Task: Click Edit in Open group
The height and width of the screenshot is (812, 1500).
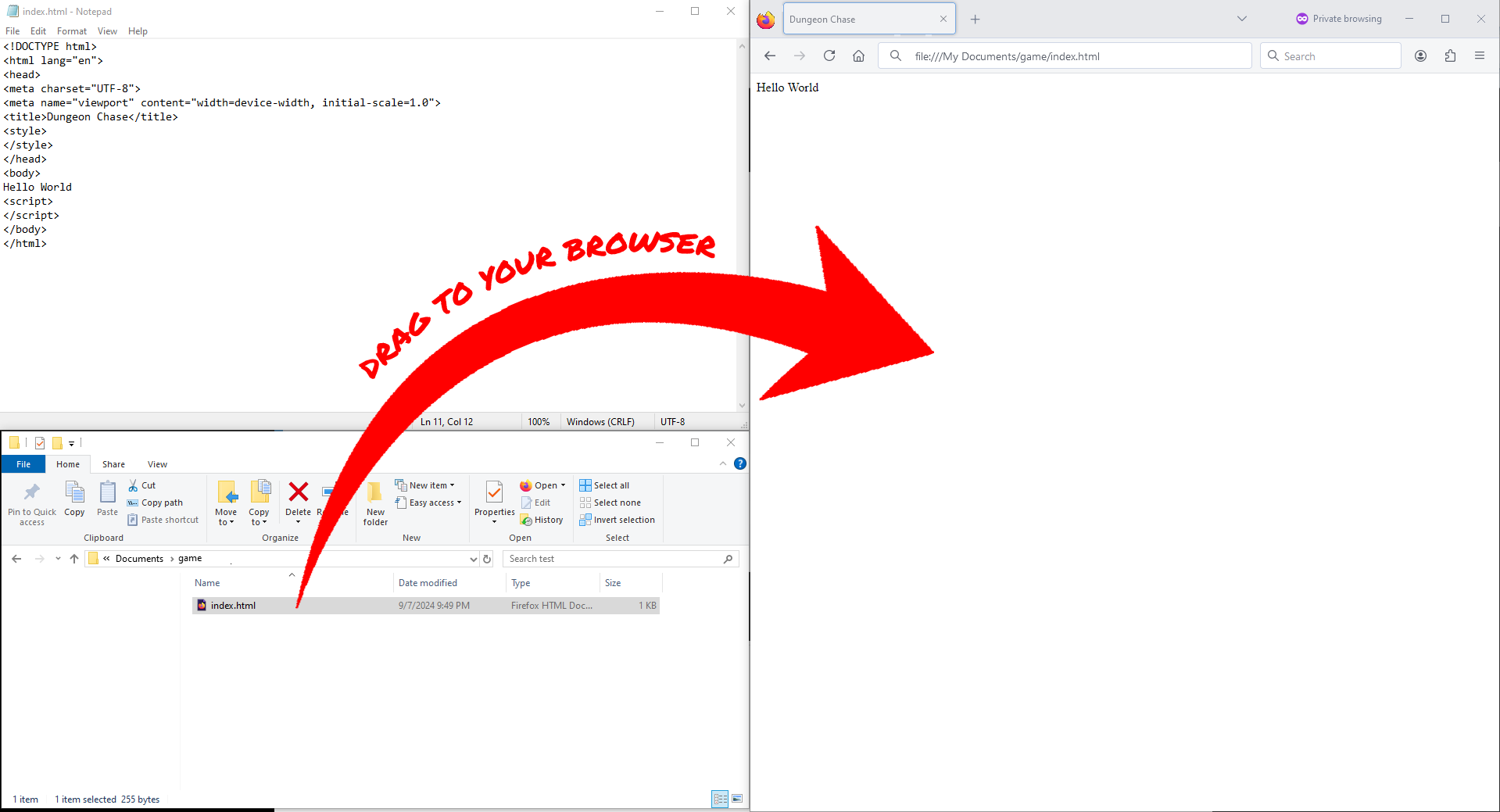Action: coord(536,503)
